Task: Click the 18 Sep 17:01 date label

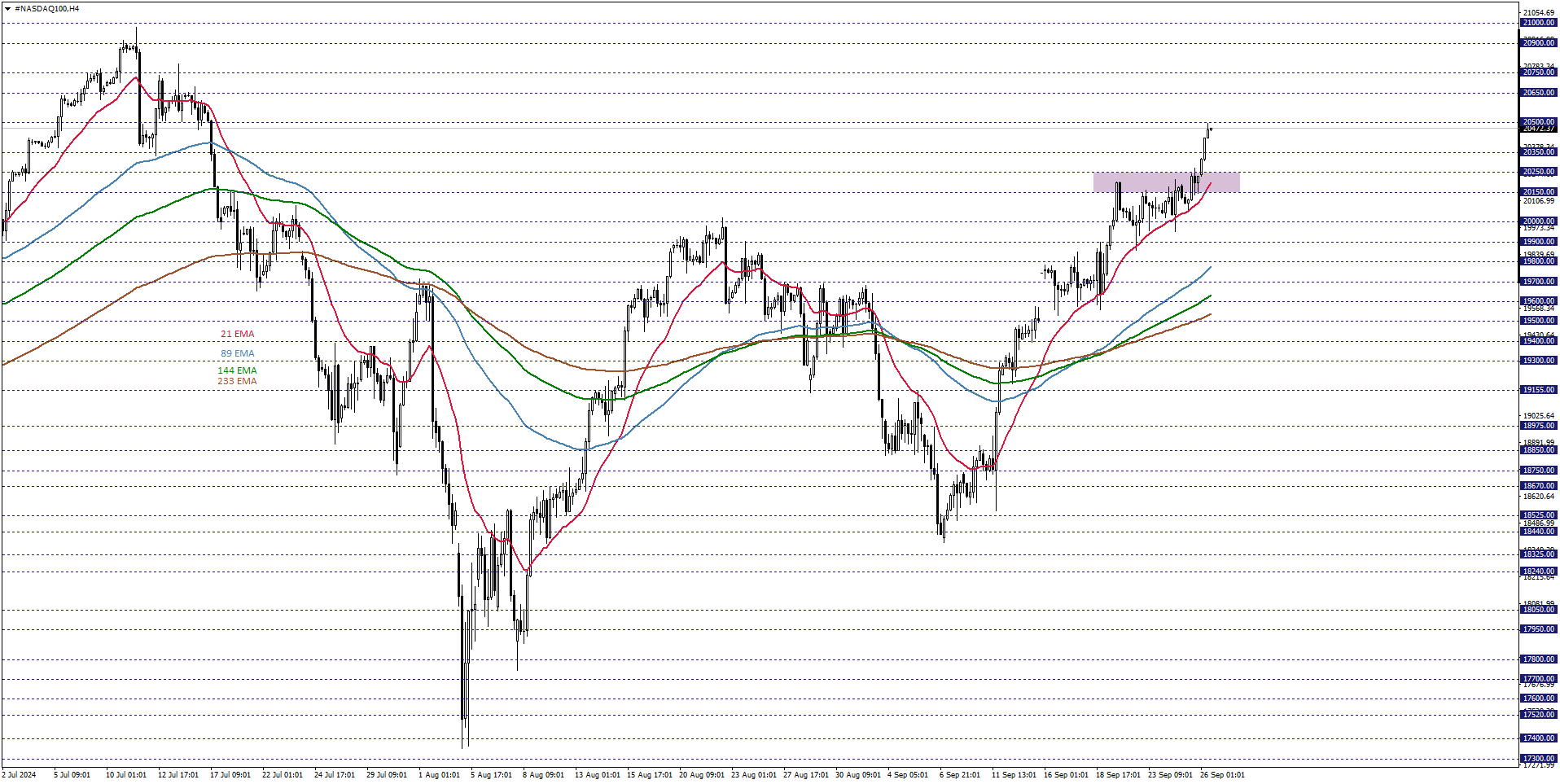Action: [x=1118, y=775]
